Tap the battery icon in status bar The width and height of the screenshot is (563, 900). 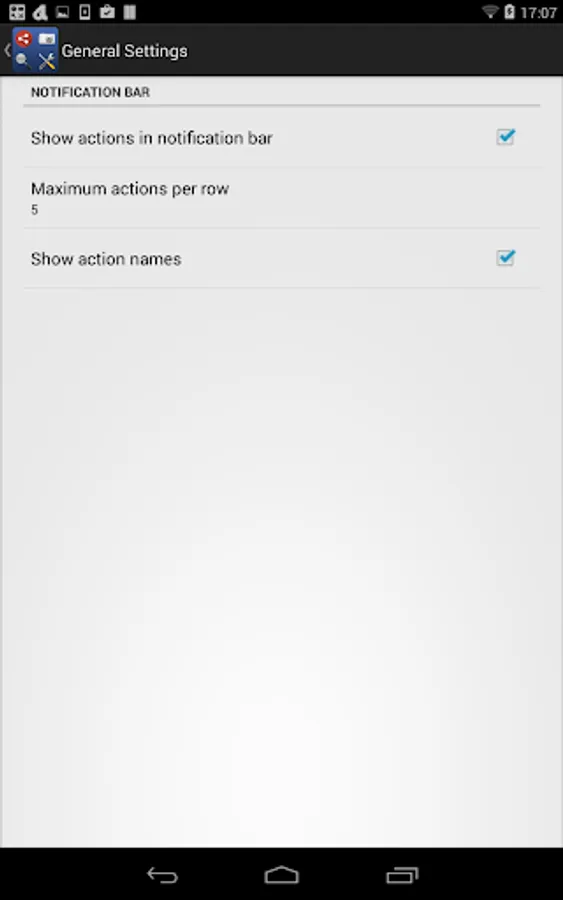click(x=509, y=11)
